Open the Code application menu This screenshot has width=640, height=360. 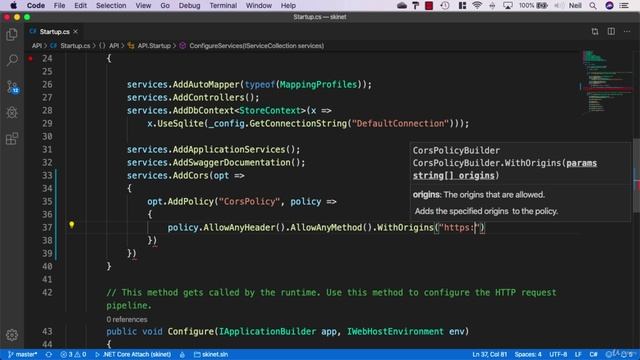pyautogui.click(x=36, y=5)
